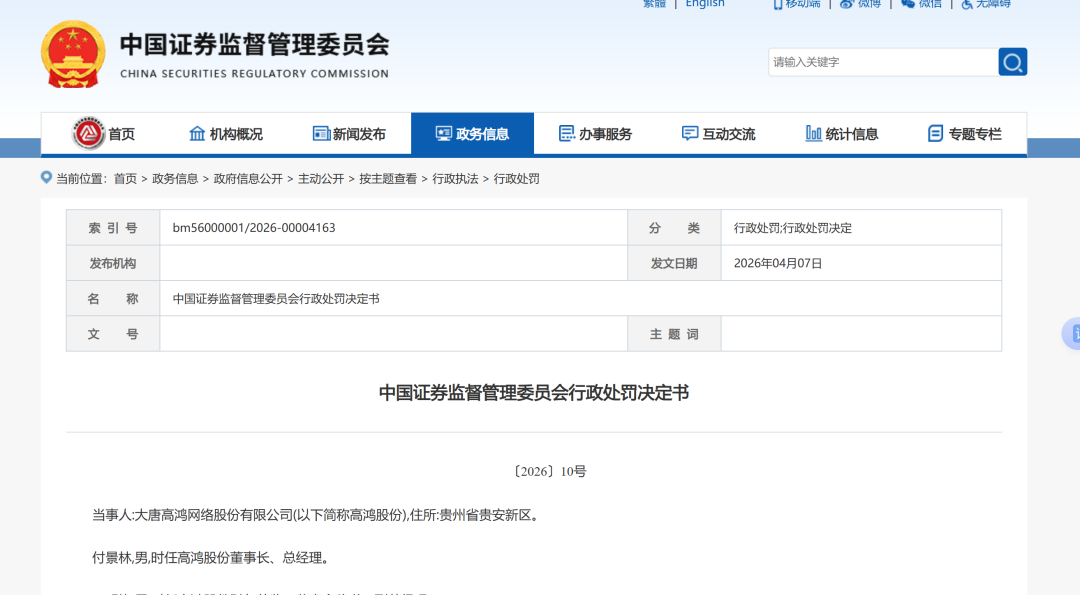This screenshot has height=595, width=1080.
Task: Enable accessibility mode (无障碍) icon
Action: [x=967, y=4]
